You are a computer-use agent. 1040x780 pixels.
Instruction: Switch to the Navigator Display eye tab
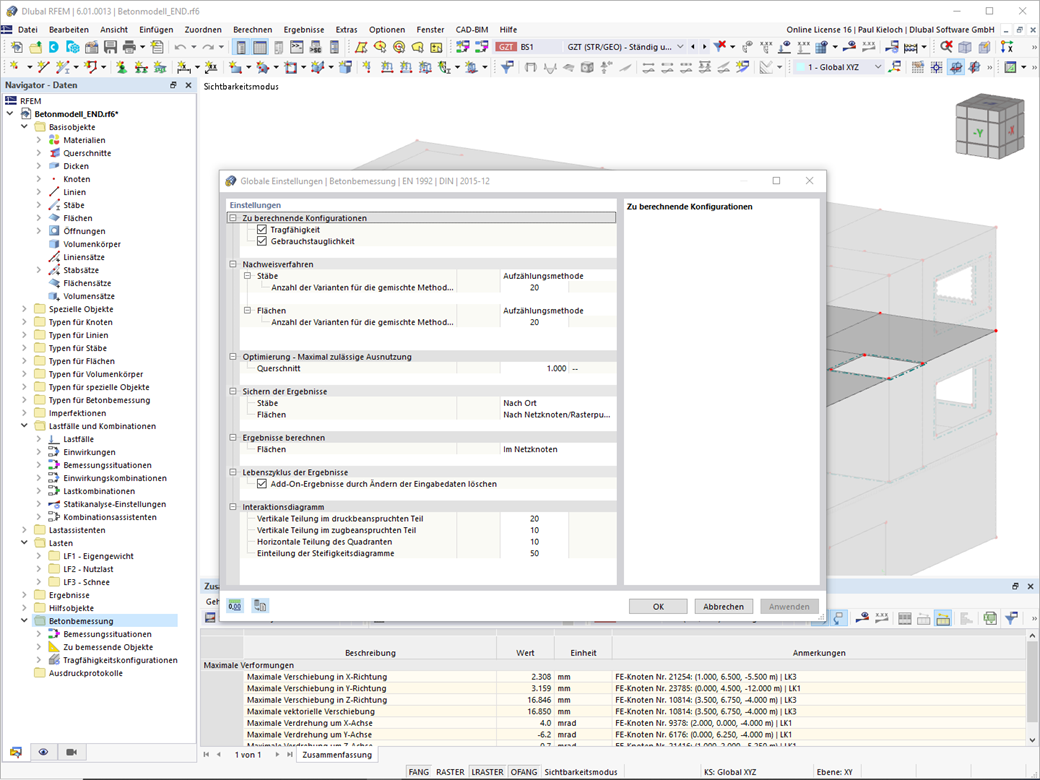click(x=43, y=752)
